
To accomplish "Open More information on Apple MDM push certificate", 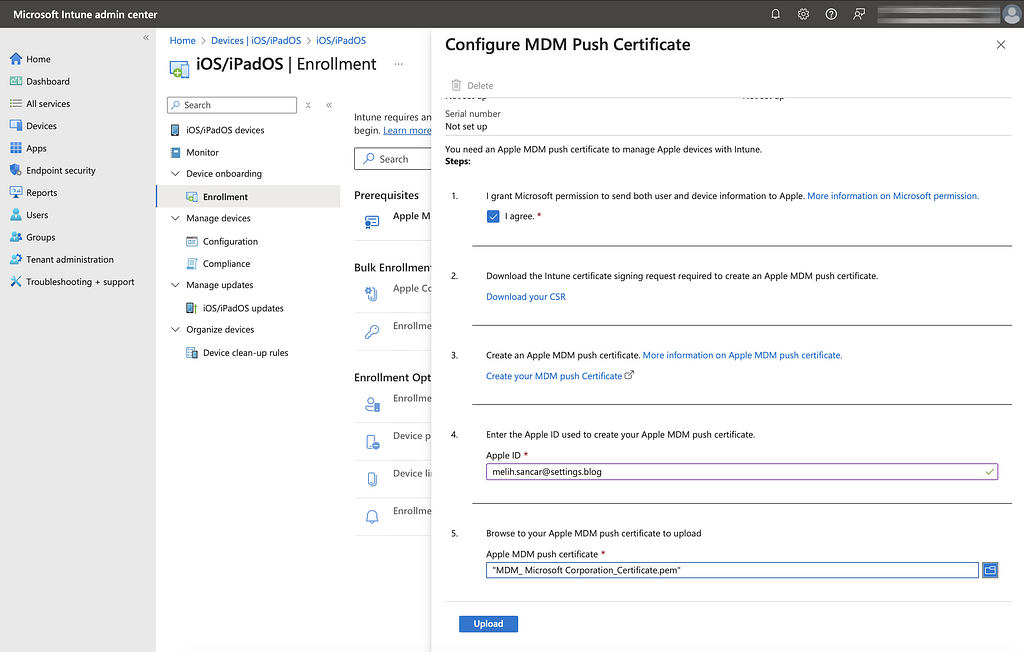I will coord(743,355).
